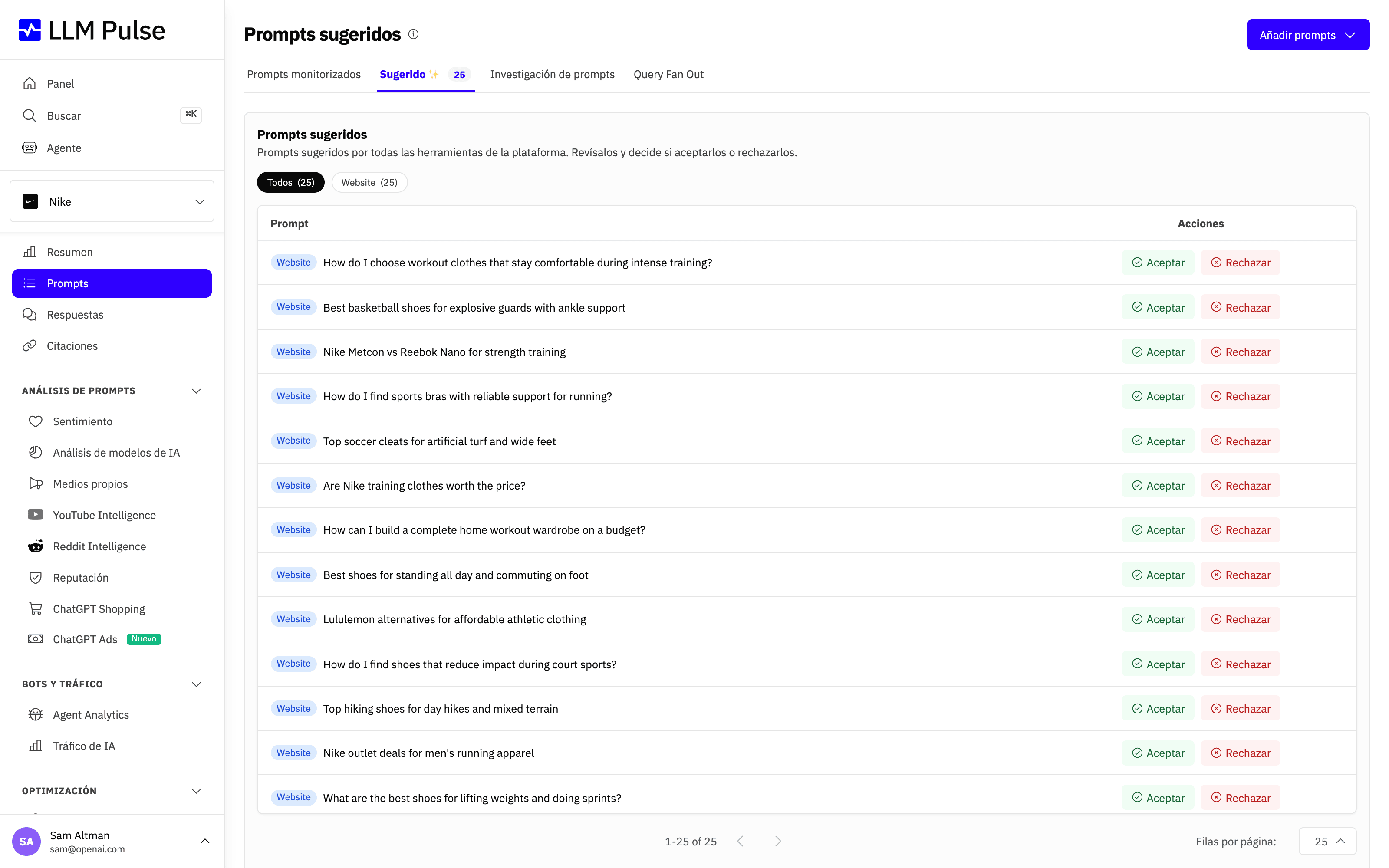This screenshot has height=868, width=1389.
Task: Click Website tag on Nike Metcon row
Action: 293,352
